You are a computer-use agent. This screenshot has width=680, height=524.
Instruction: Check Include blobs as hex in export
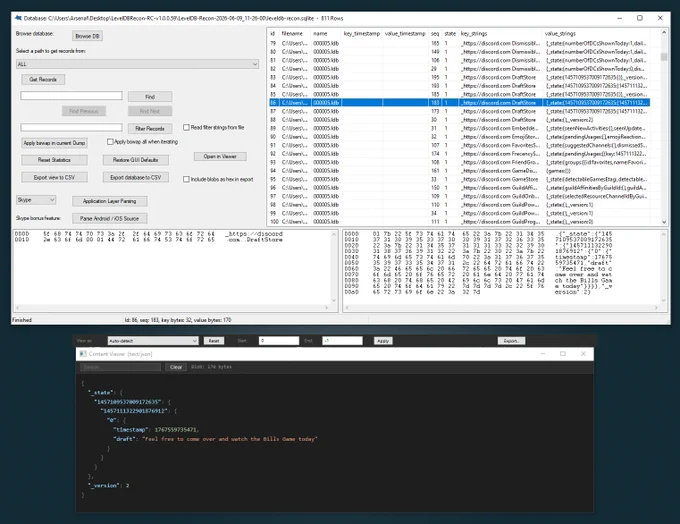[186, 179]
